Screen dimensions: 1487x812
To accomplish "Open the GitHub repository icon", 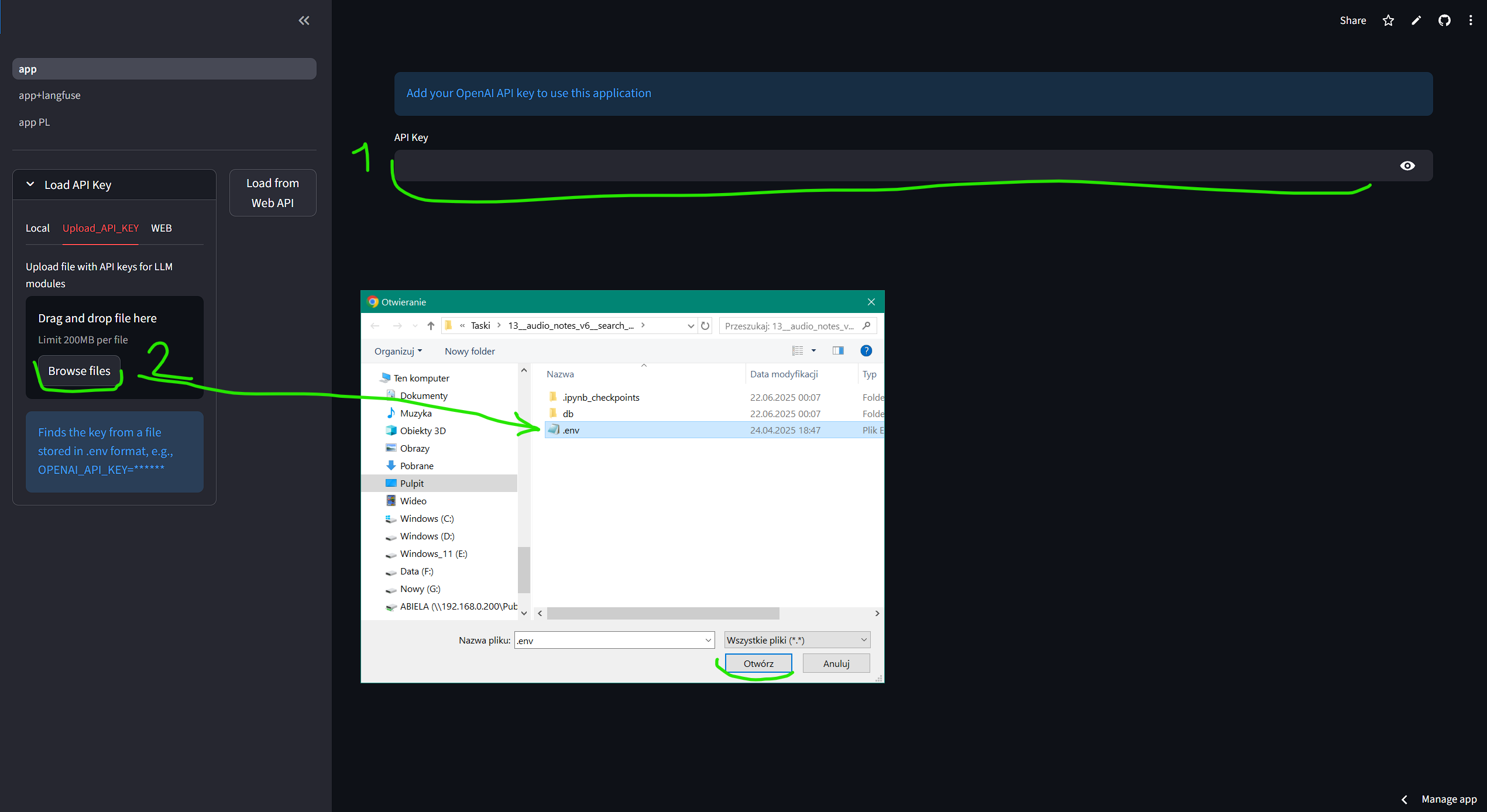I will point(1444,20).
